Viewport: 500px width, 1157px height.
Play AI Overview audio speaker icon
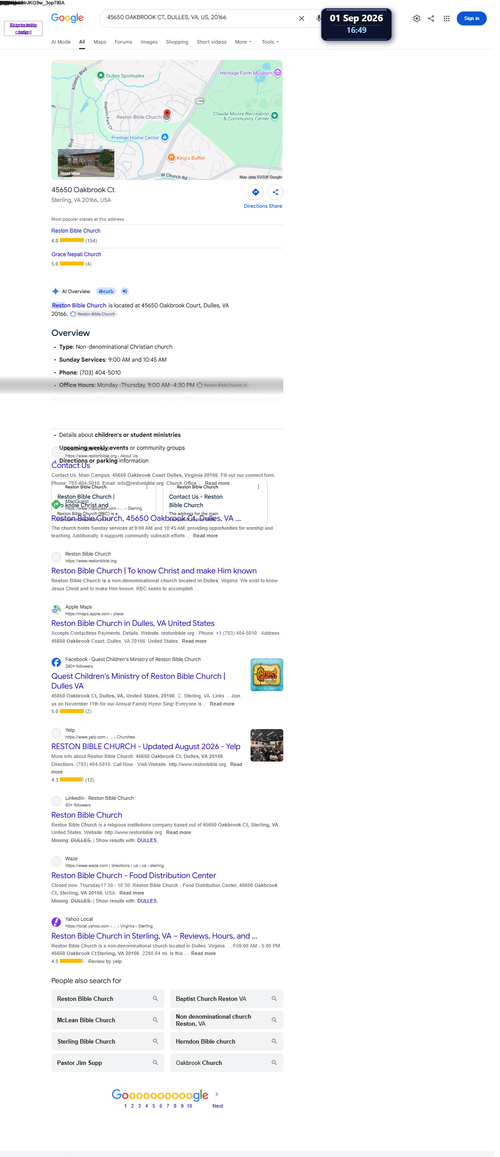(125, 291)
